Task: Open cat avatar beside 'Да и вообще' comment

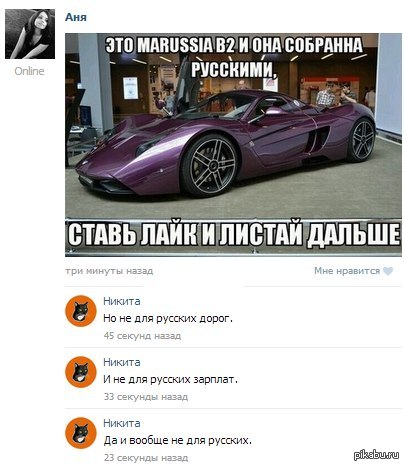Action: tap(81, 433)
